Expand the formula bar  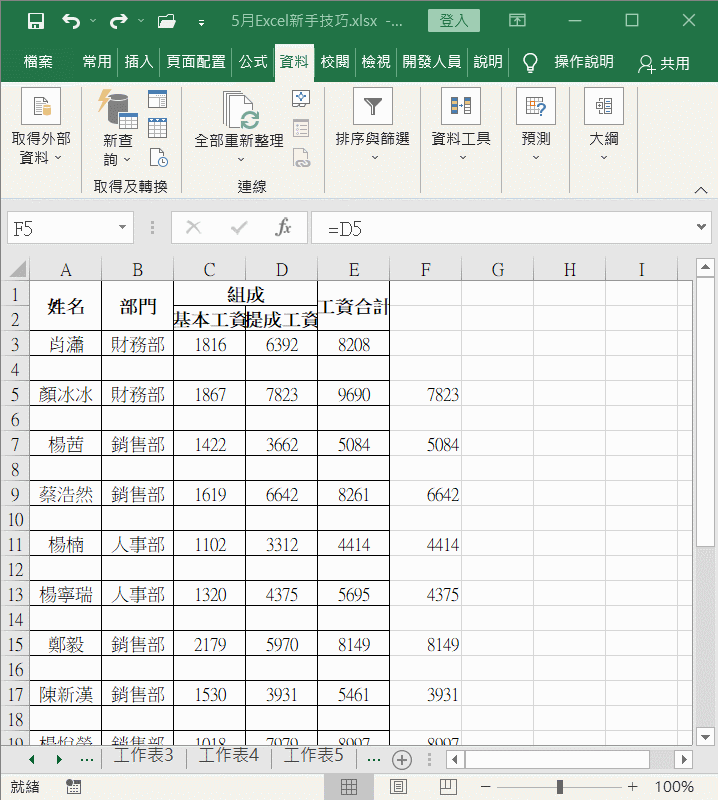[x=702, y=228]
